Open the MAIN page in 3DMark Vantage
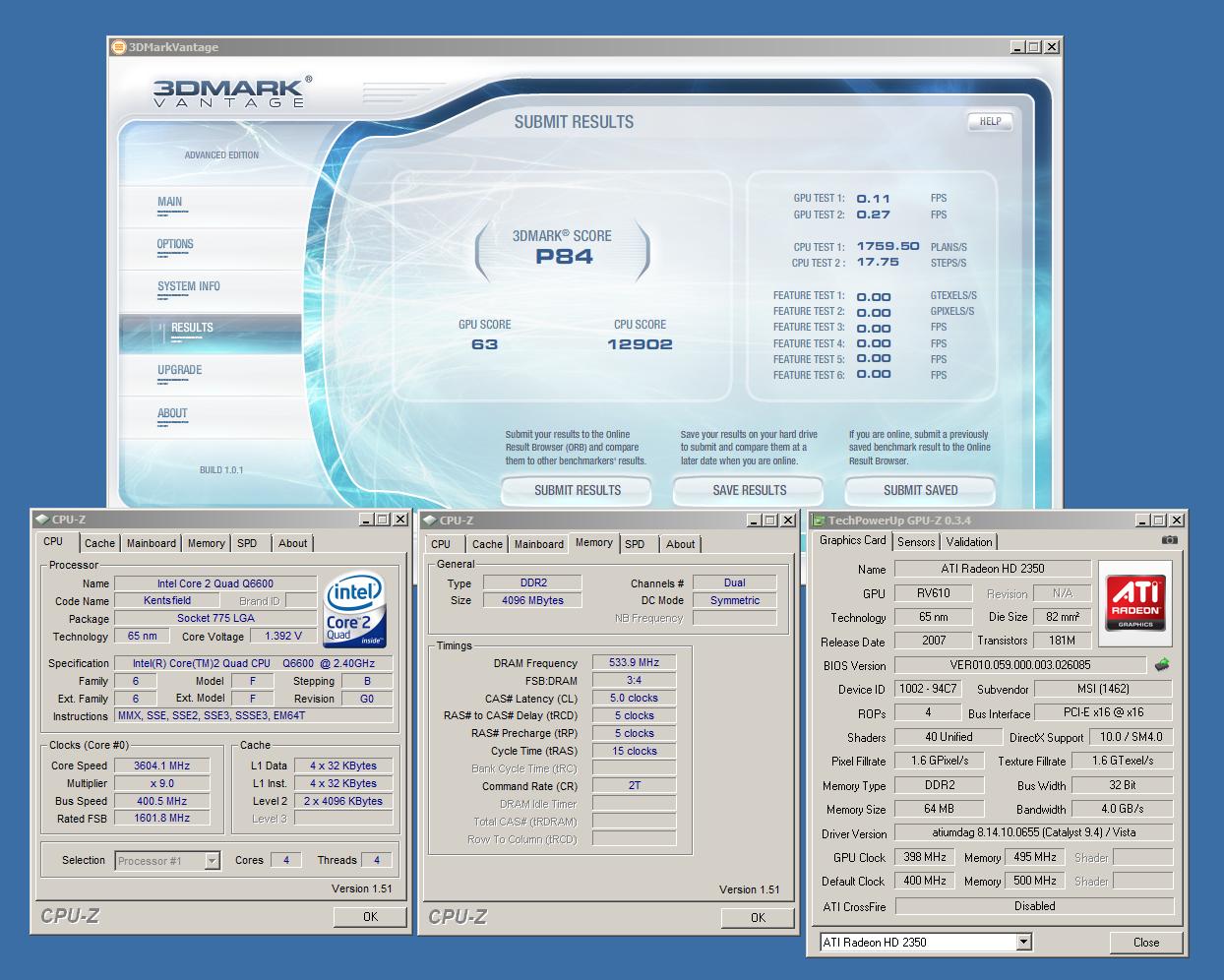The width and height of the screenshot is (1224, 980). (x=170, y=202)
